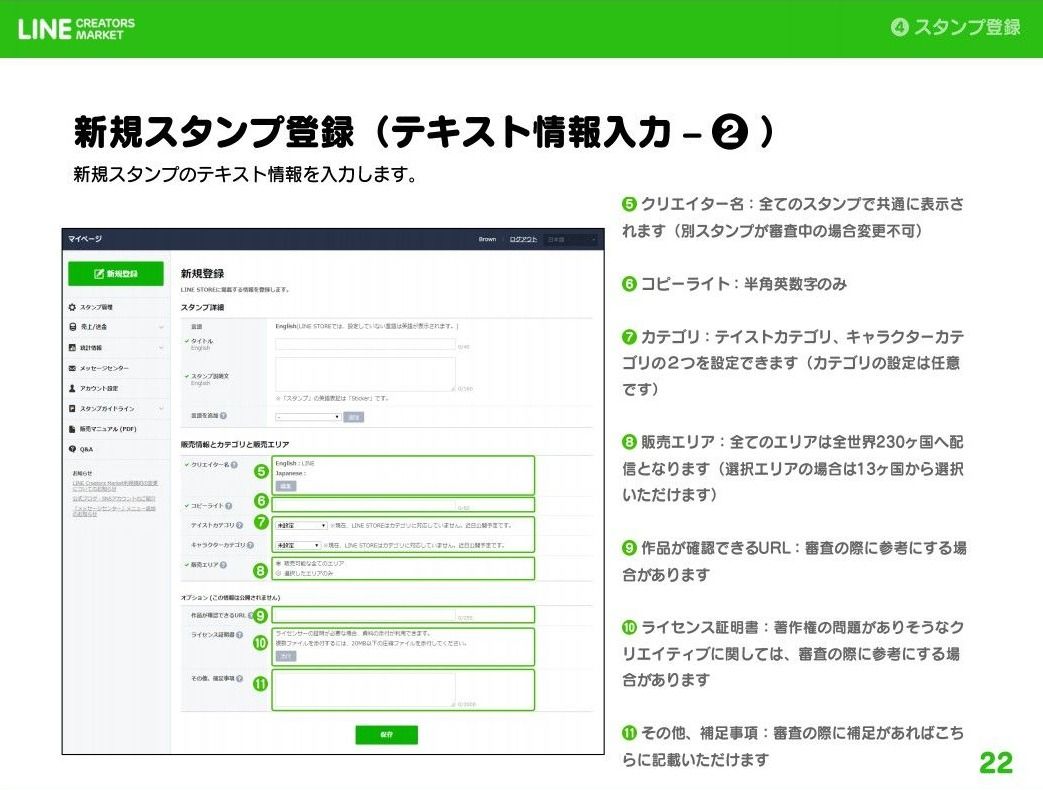Click the 作品が確認できるURL input field

pos(365,615)
